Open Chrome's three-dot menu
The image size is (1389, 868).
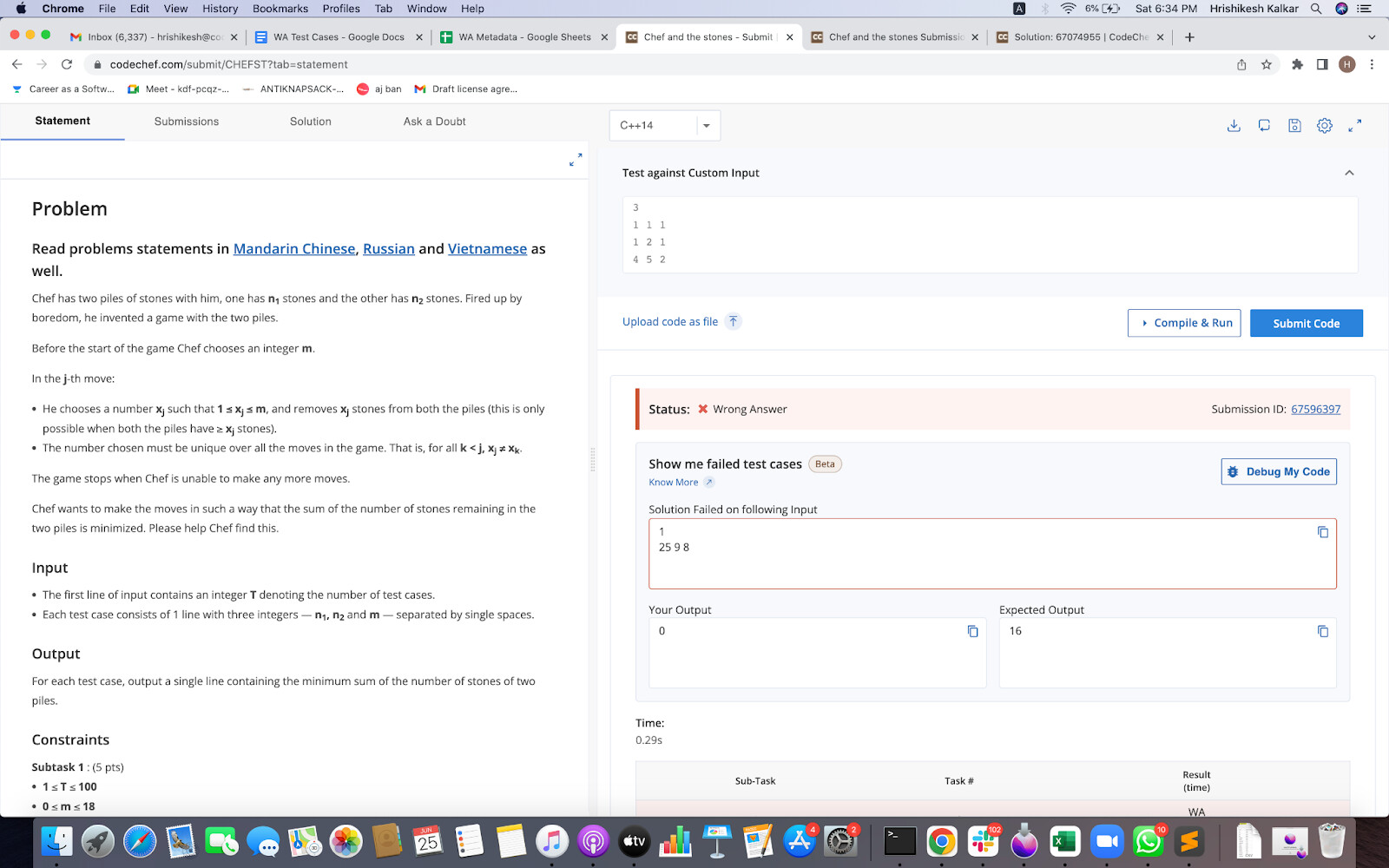pos(1372,64)
